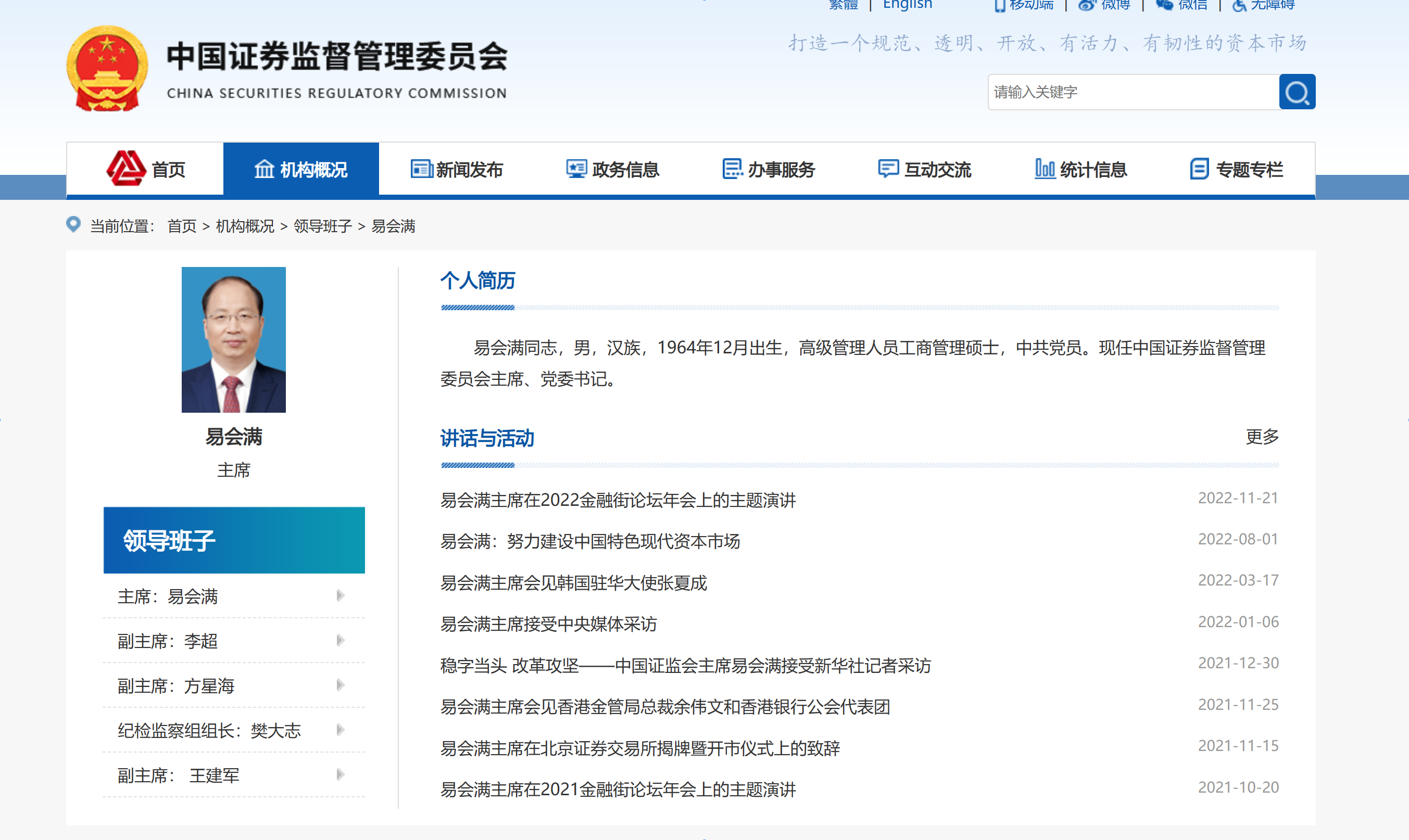Viewport: 1409px width, 840px height.
Task: Expand arrow beside 副主席：李超
Action: 341,640
